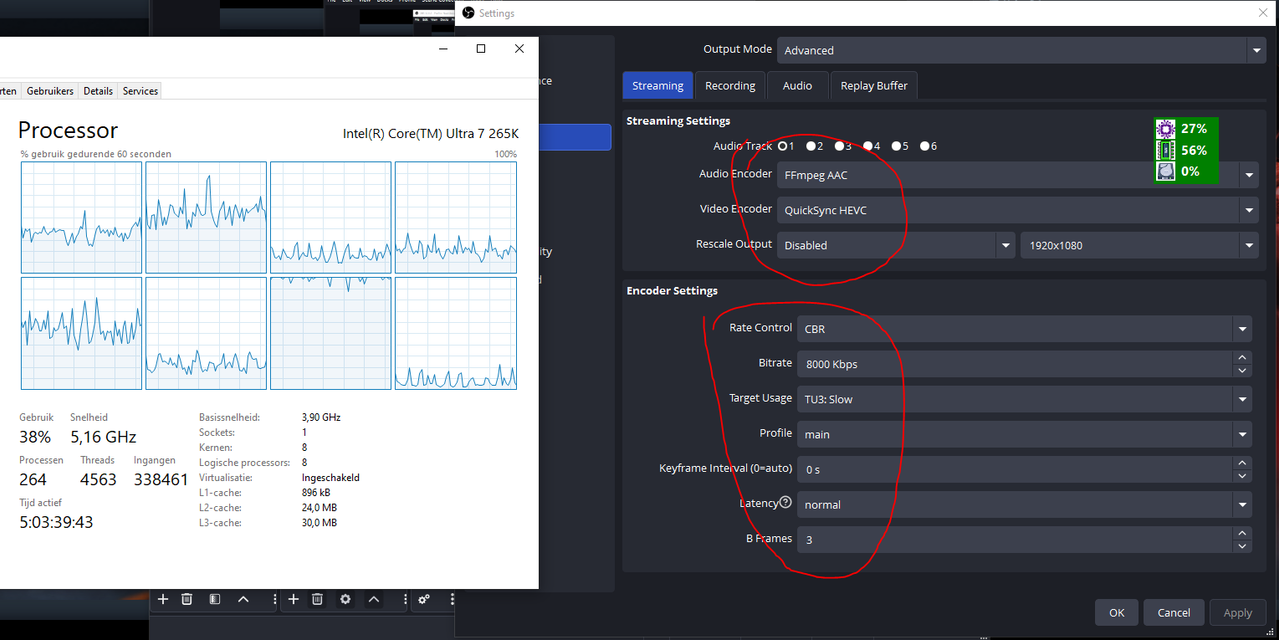Click the Latency help question mark icon
Viewport: 1279px width, 640px height.
click(785, 503)
